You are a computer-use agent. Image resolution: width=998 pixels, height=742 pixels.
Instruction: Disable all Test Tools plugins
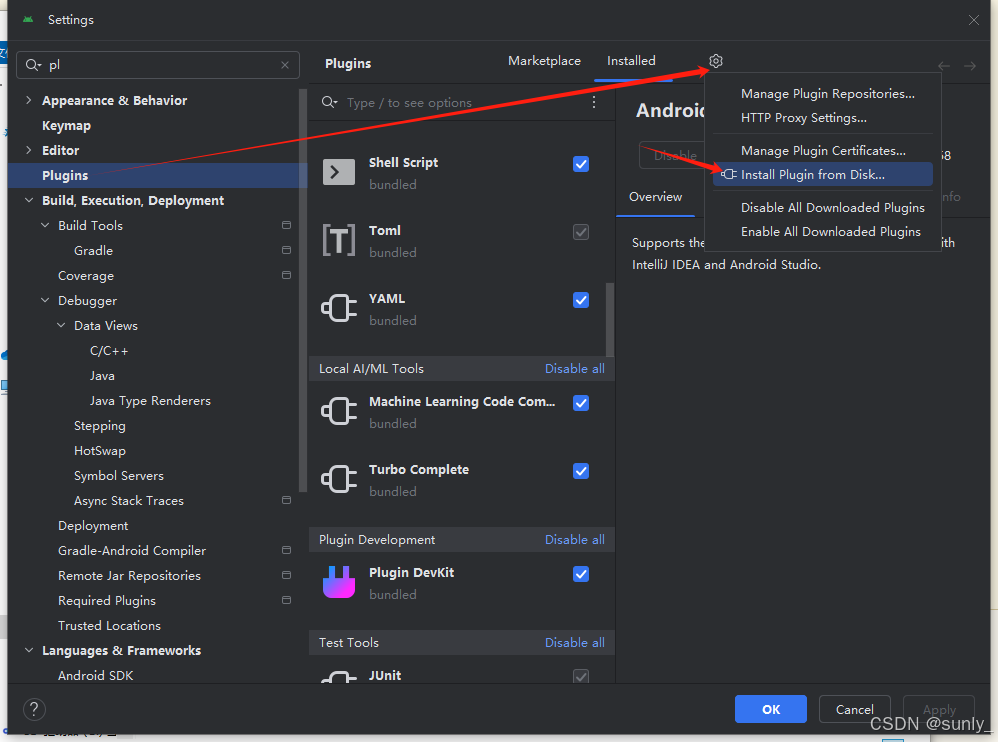[x=575, y=643]
